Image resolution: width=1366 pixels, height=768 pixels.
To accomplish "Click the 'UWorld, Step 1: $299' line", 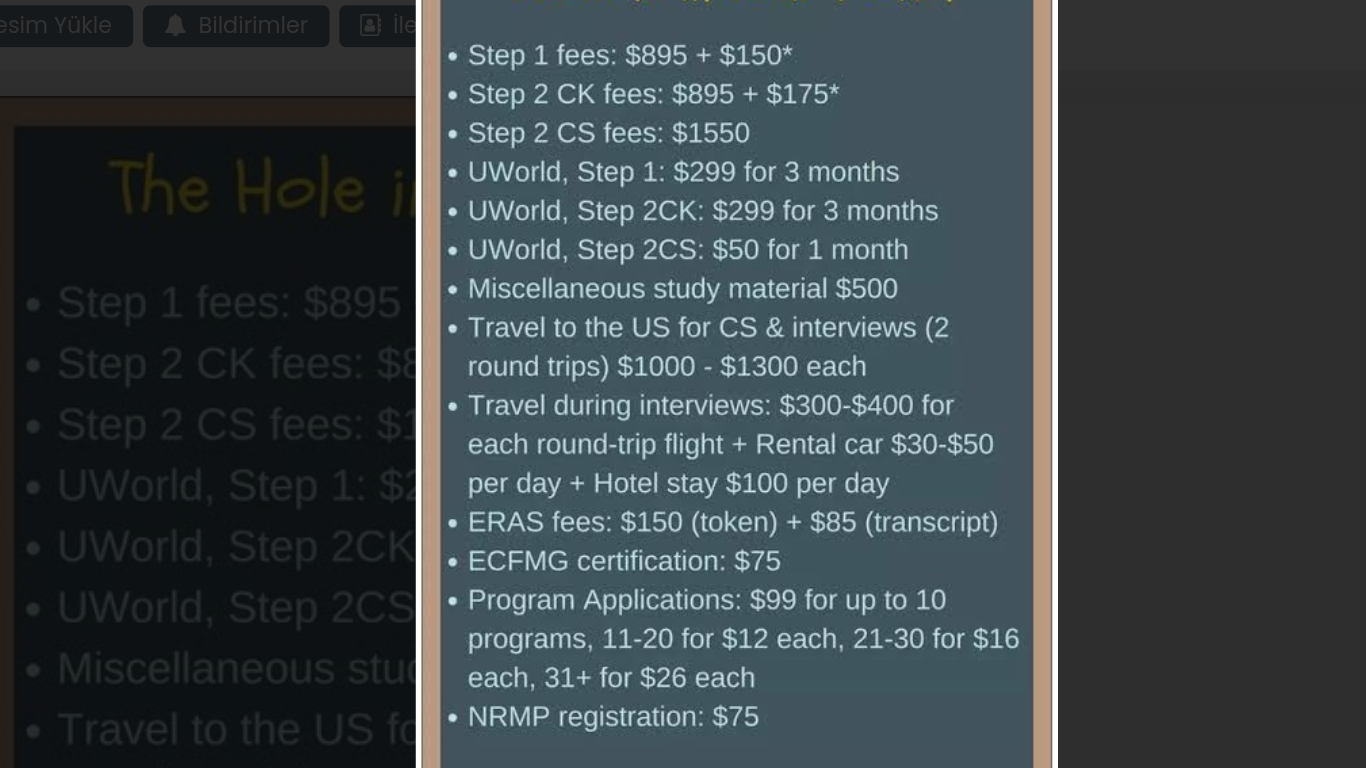I will pos(683,173).
